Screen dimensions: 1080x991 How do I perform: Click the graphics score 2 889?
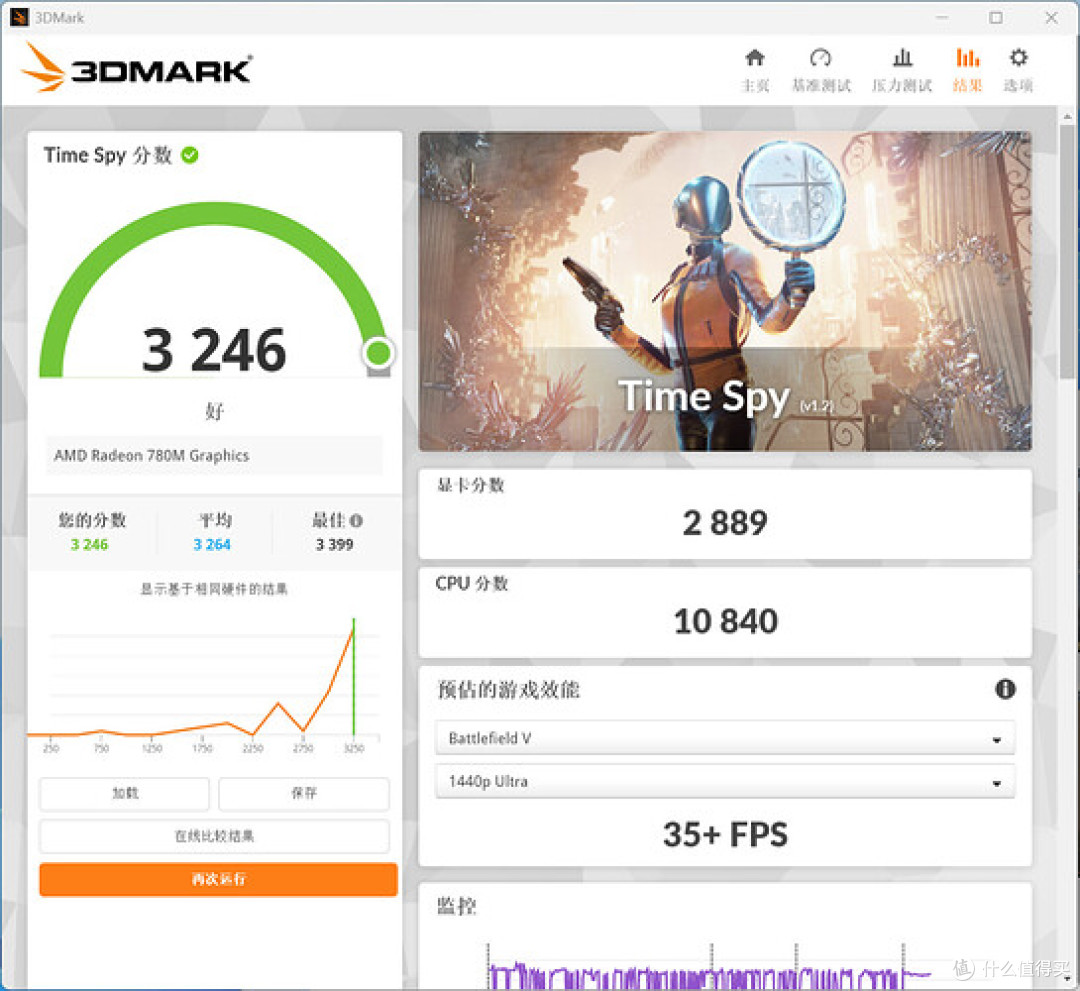pos(725,523)
